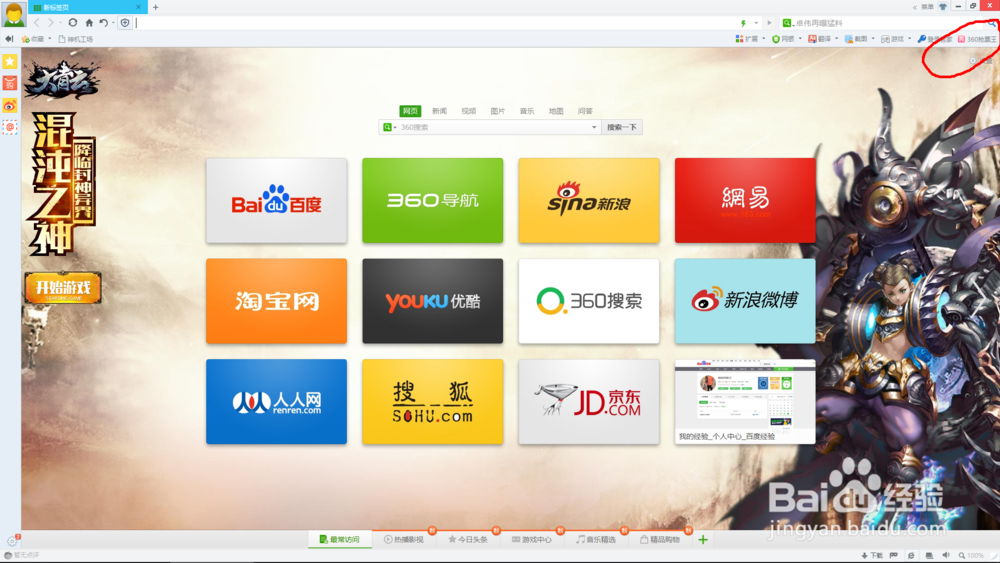Open the Youku 优酷 tile
The height and width of the screenshot is (563, 1000).
[x=432, y=301]
